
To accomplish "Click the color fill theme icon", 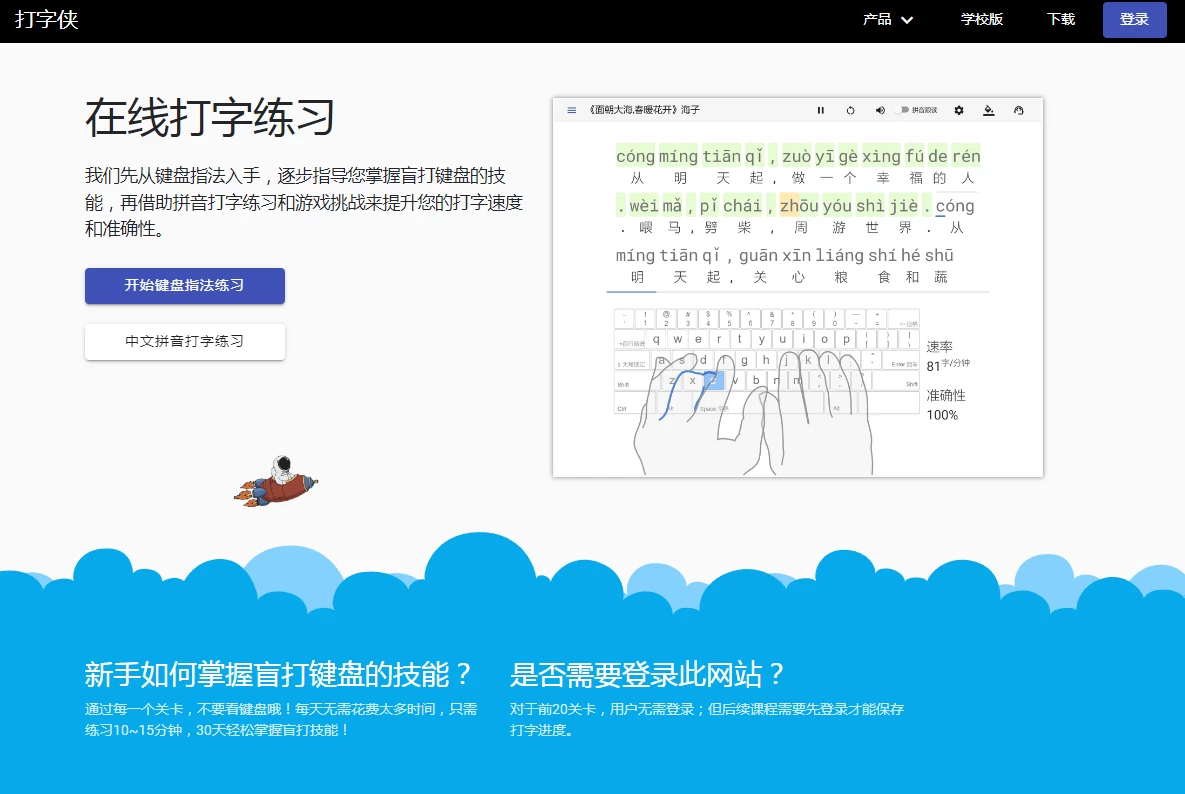I will pos(989,110).
